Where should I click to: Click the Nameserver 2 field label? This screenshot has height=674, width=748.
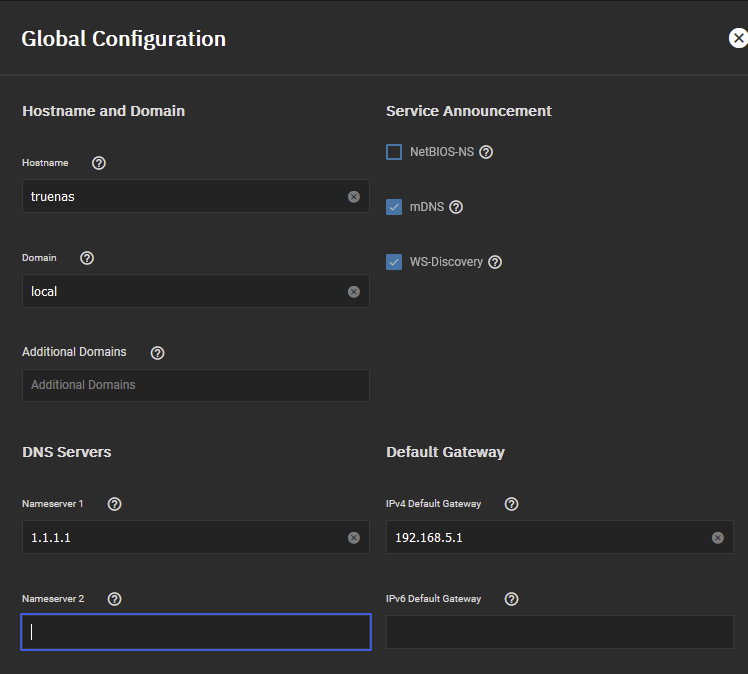[x=53, y=599]
